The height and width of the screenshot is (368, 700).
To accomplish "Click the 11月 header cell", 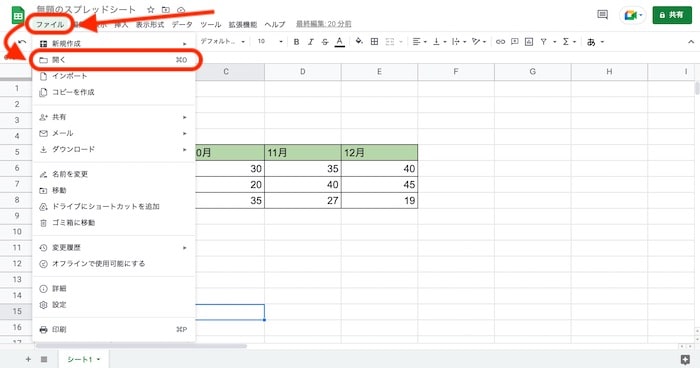I will click(x=303, y=153).
